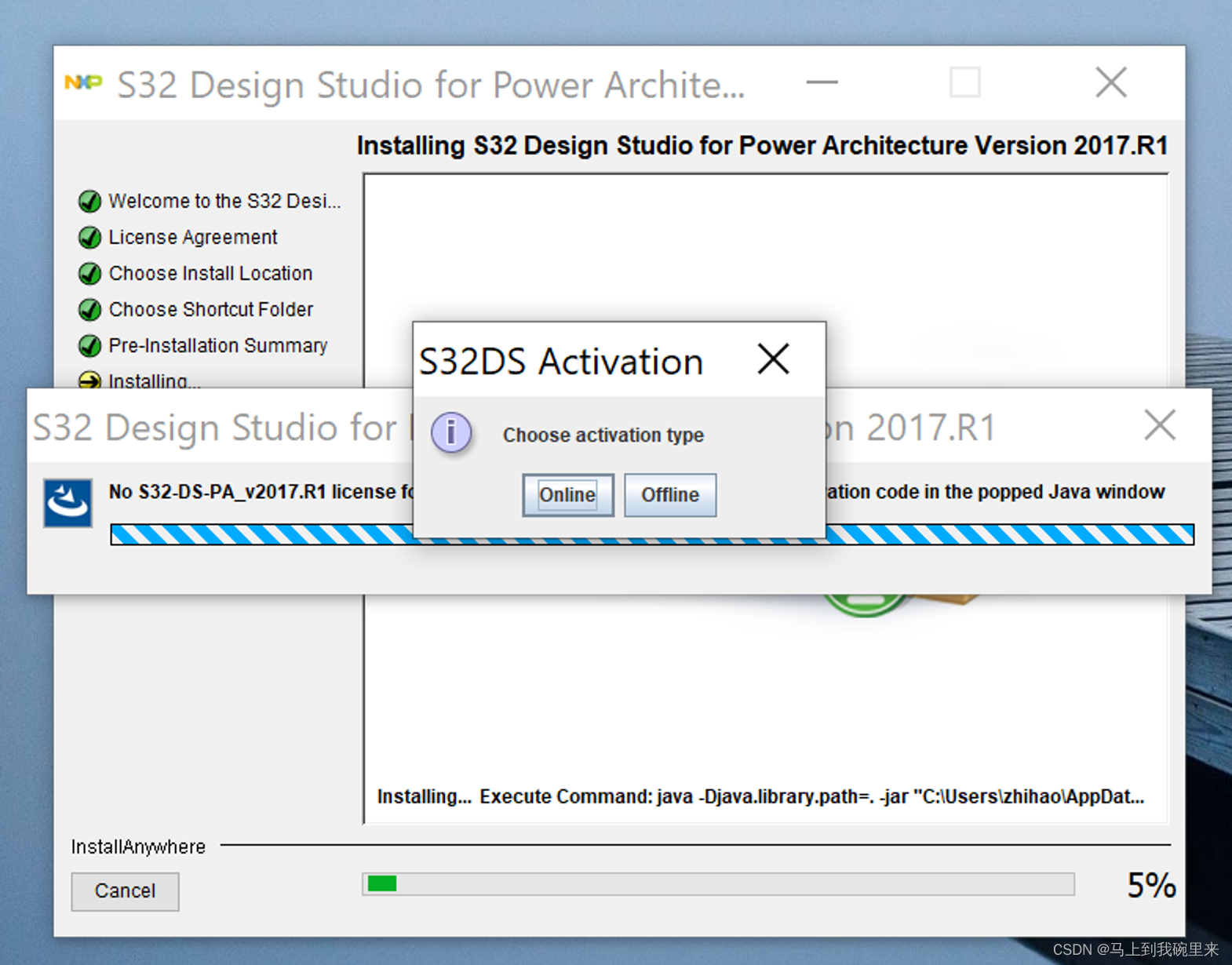Select 'Welcome to the S32 Desi...' step
This screenshot has height=965, width=1232.
pyautogui.click(x=224, y=202)
